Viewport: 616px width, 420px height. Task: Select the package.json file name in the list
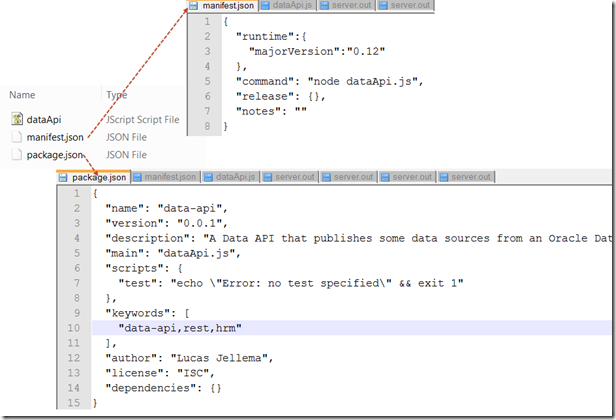pyautogui.click(x=55, y=155)
